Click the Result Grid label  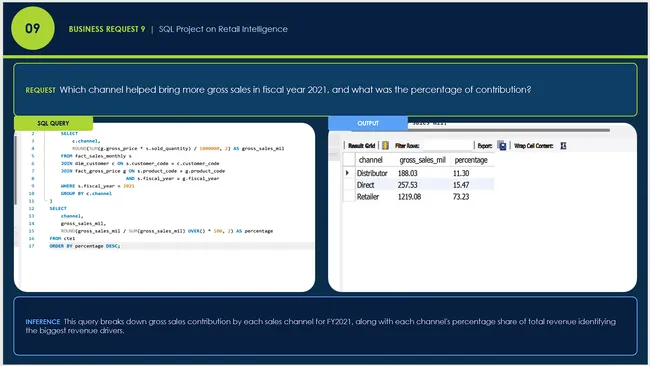(361, 145)
